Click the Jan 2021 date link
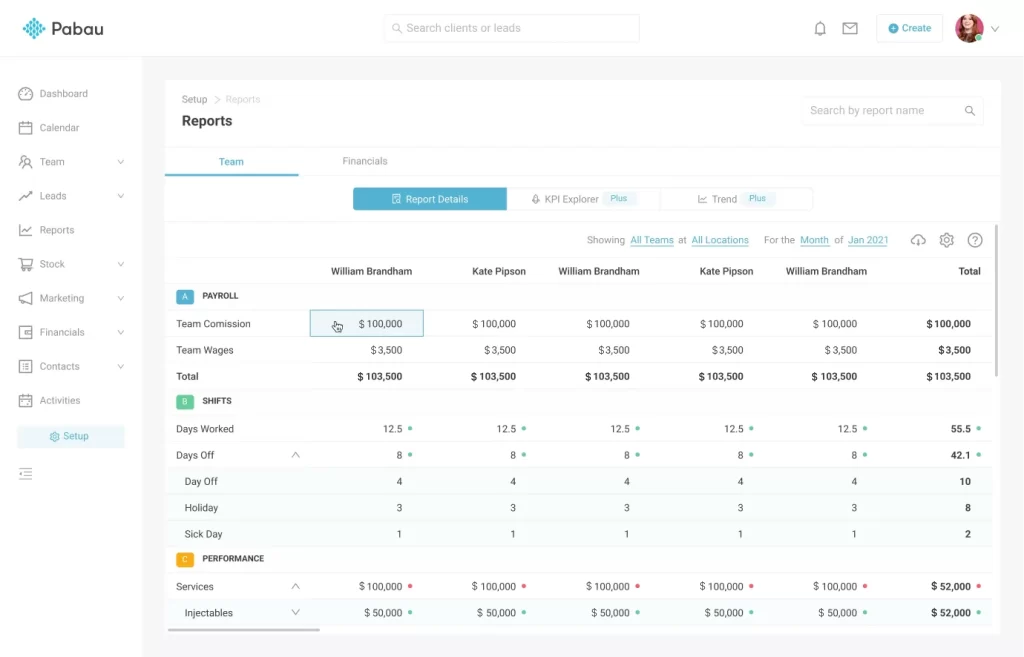The width and height of the screenshot is (1024, 657). click(868, 241)
